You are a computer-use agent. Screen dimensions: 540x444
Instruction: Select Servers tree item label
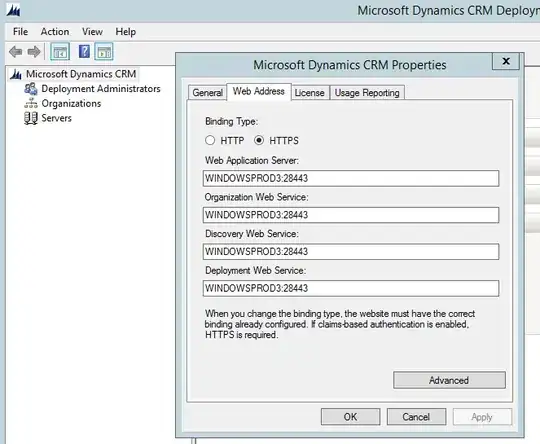click(56, 118)
